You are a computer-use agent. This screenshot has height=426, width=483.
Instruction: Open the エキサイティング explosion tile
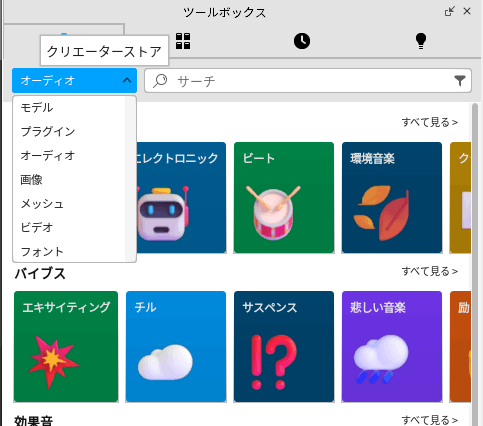[x=66, y=346]
